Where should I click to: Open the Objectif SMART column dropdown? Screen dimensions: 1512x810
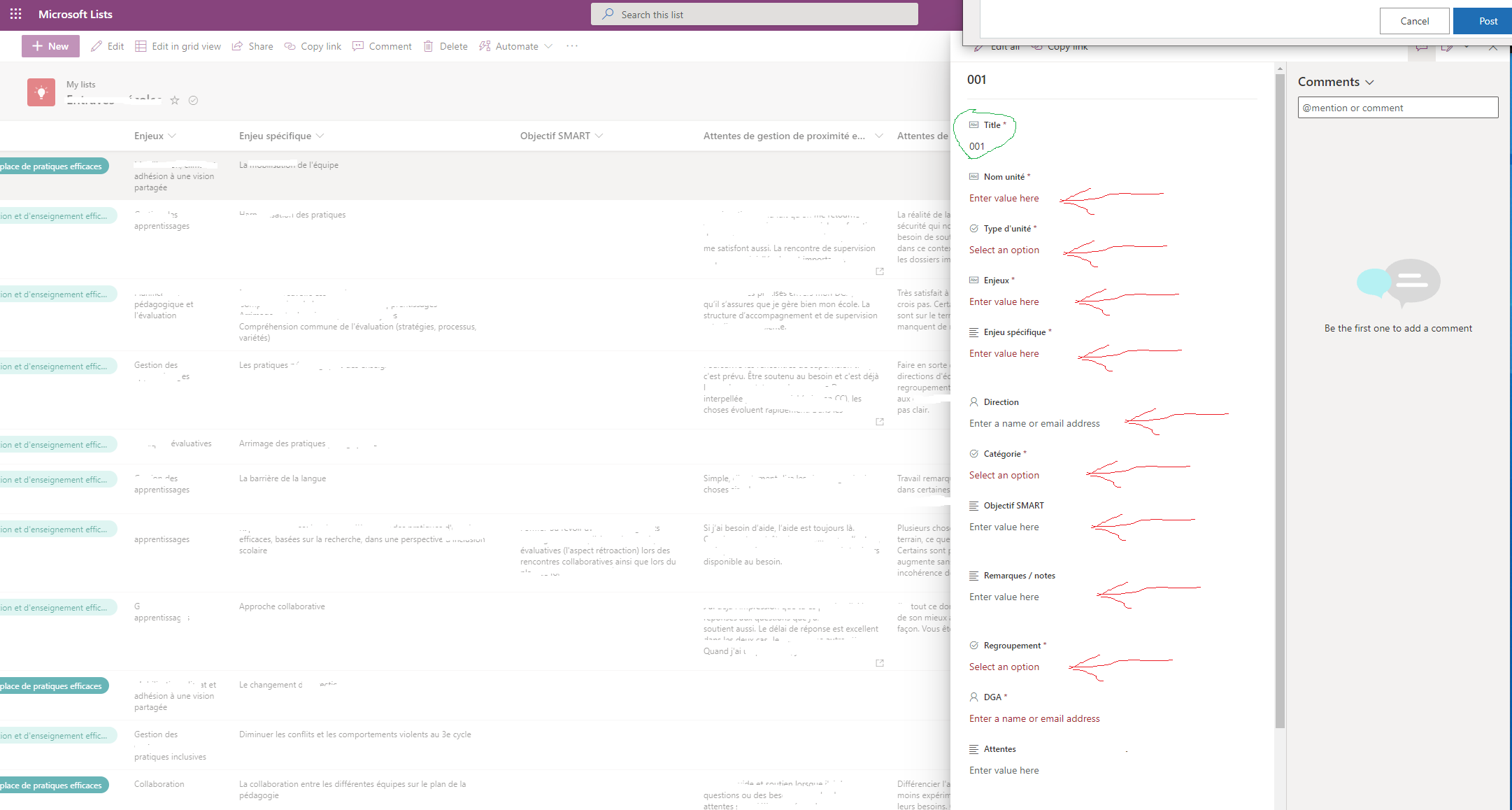[599, 136]
